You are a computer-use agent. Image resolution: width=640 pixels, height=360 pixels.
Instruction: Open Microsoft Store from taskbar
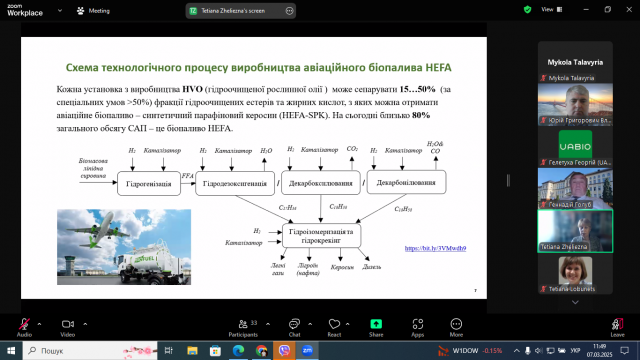tap(216, 351)
